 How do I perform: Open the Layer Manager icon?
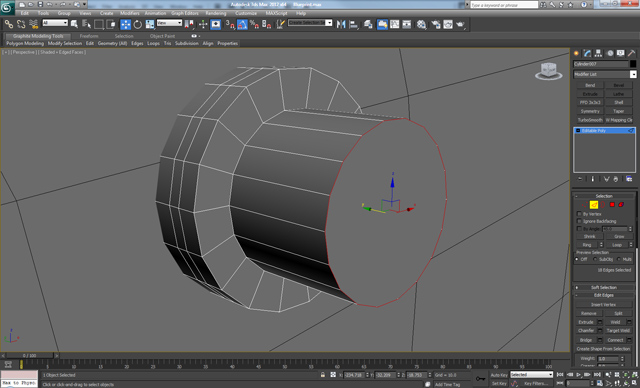point(368,24)
